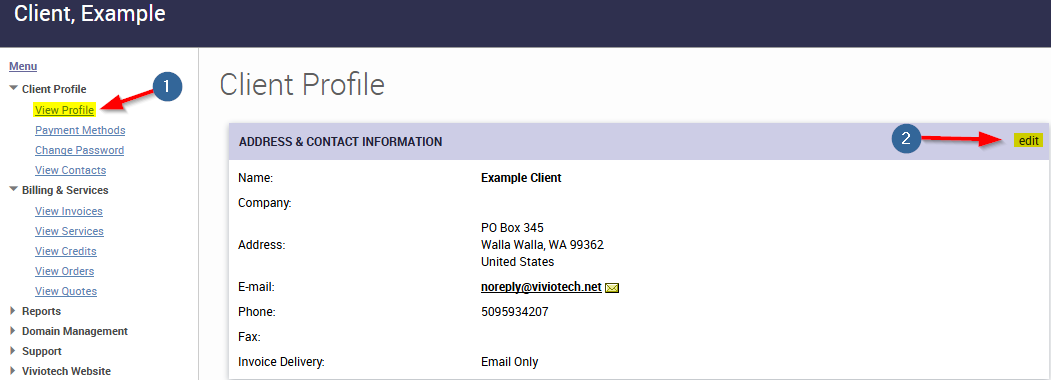
Task: Click the envelope icon beside the email address
Action: (x=612, y=288)
